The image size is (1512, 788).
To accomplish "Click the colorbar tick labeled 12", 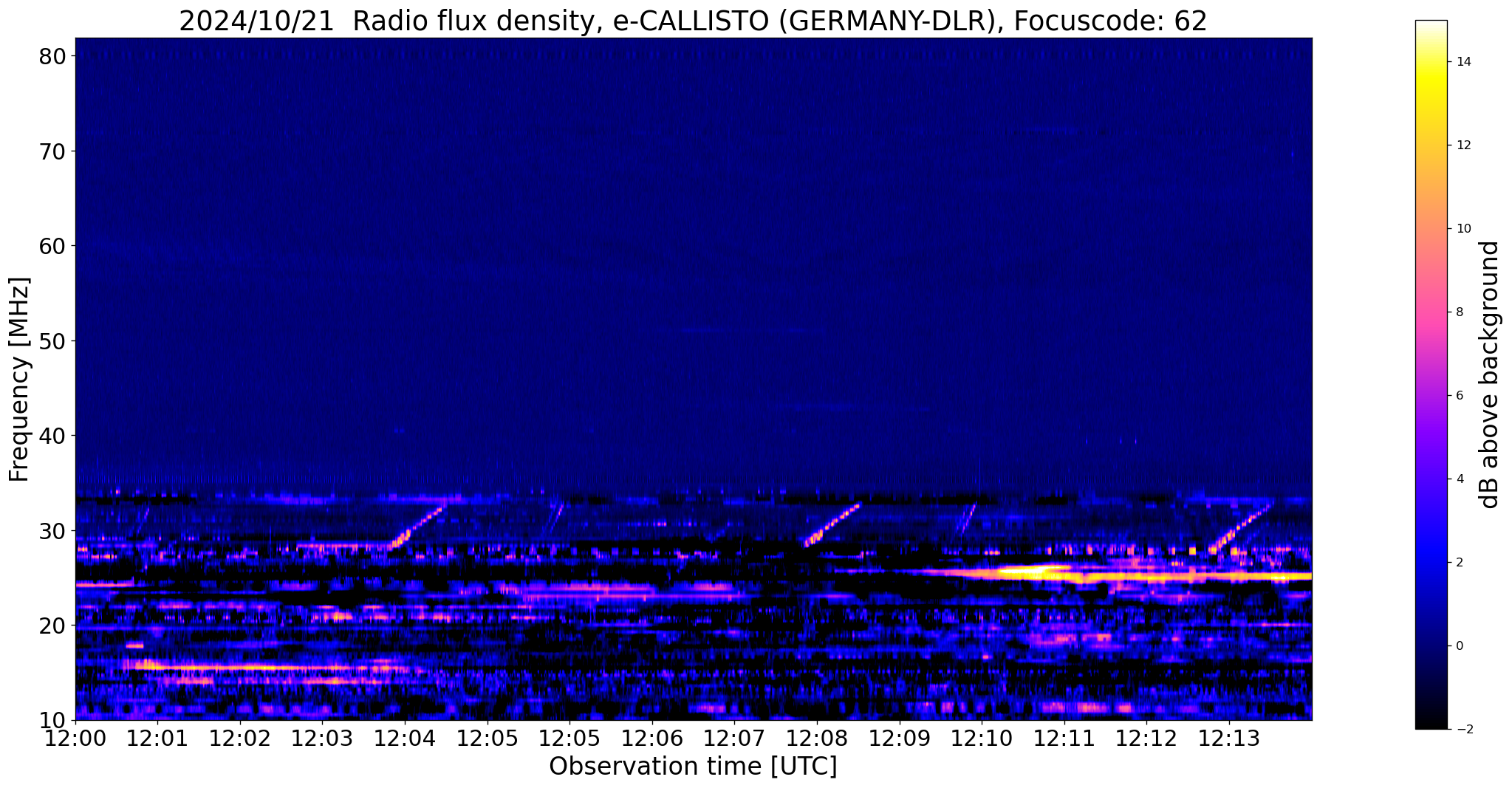I will click(1463, 145).
